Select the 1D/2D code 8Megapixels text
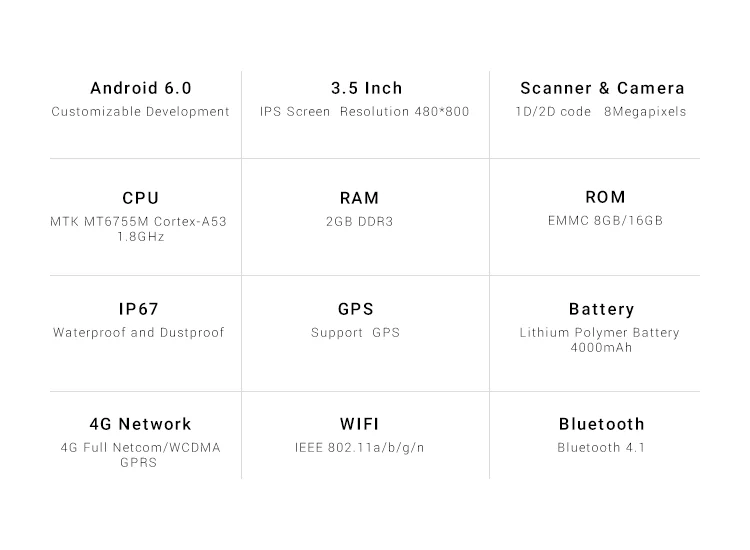 click(x=600, y=111)
